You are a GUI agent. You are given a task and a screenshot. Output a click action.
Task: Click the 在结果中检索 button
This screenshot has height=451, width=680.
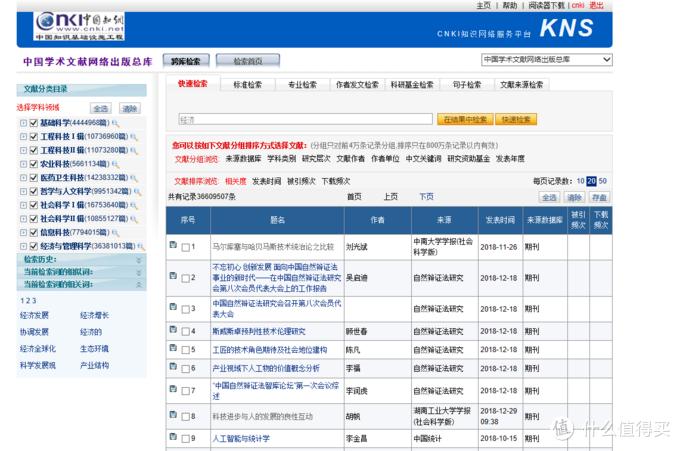(465, 119)
